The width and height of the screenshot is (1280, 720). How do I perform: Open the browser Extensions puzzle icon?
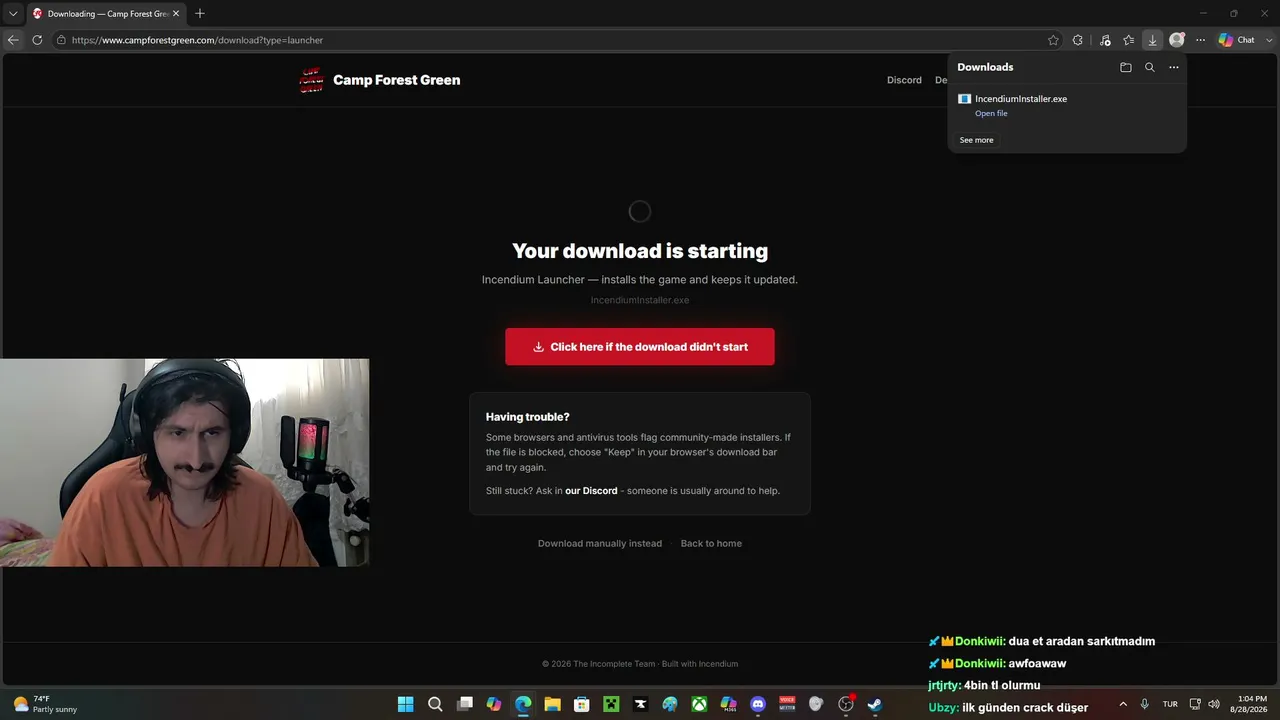click(x=1078, y=40)
